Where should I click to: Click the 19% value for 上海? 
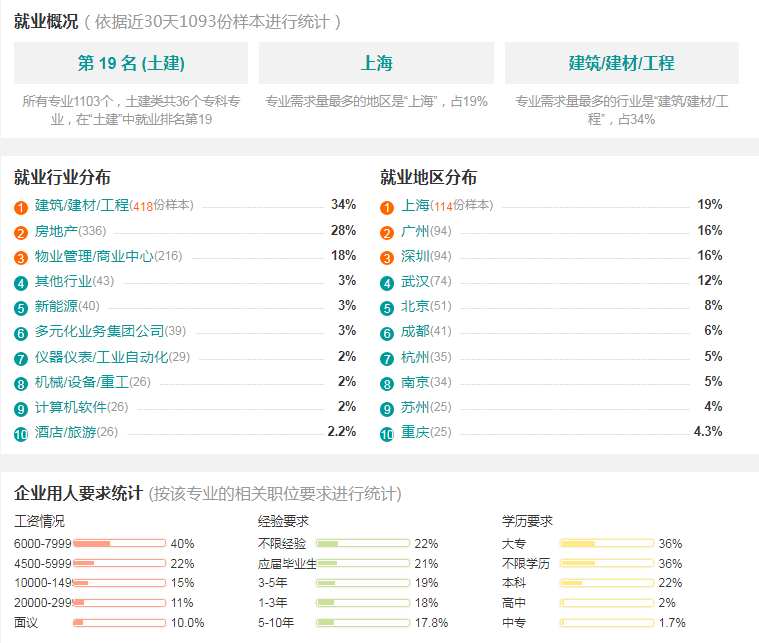pyautogui.click(x=710, y=204)
